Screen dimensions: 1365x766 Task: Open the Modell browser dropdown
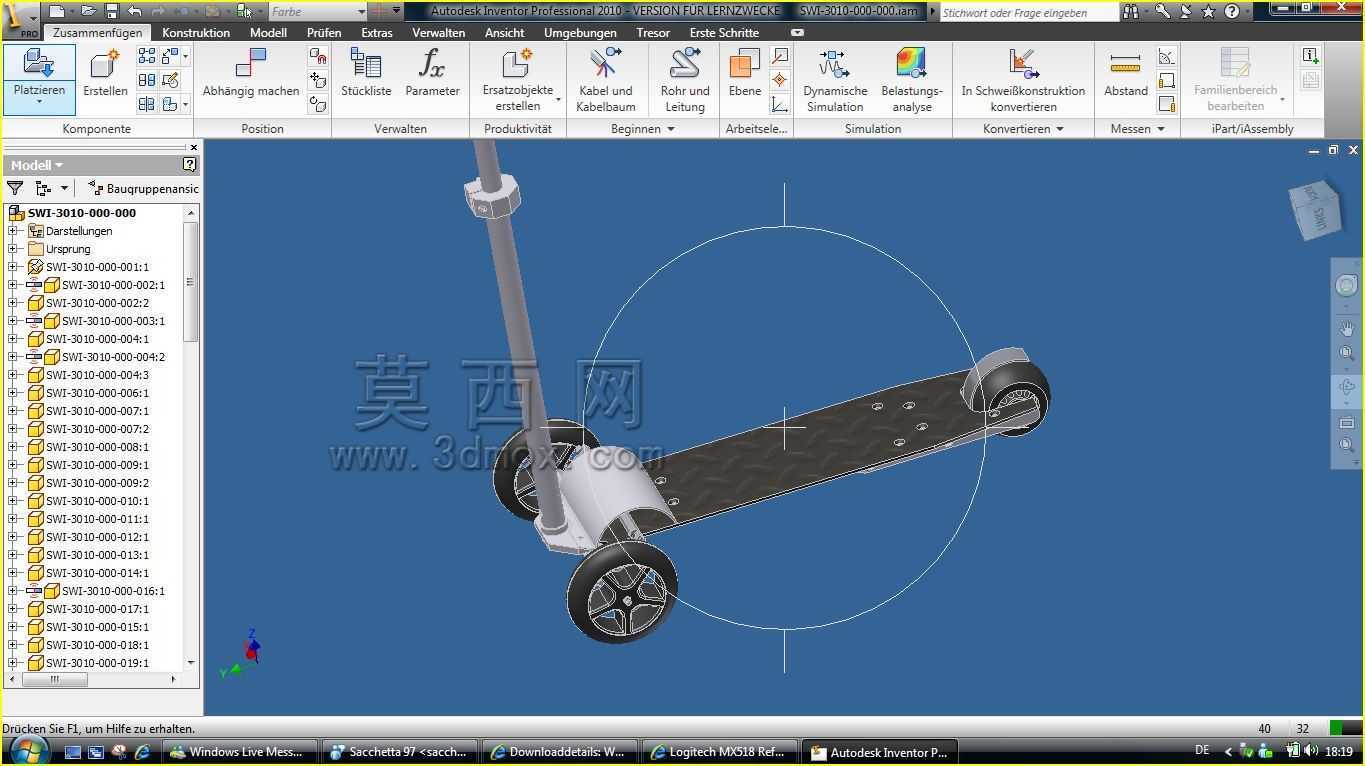click(37, 165)
